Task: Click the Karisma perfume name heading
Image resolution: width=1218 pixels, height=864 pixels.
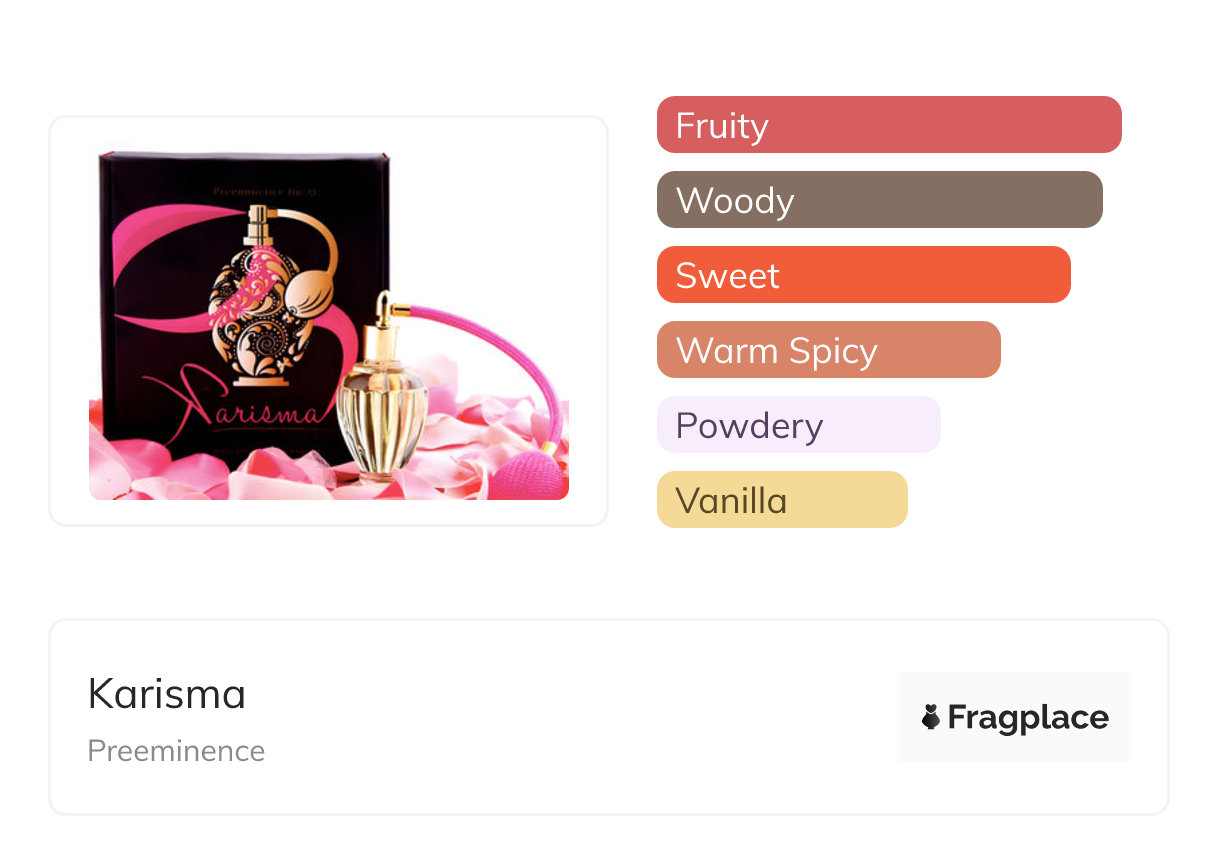Action: pyautogui.click(x=167, y=694)
